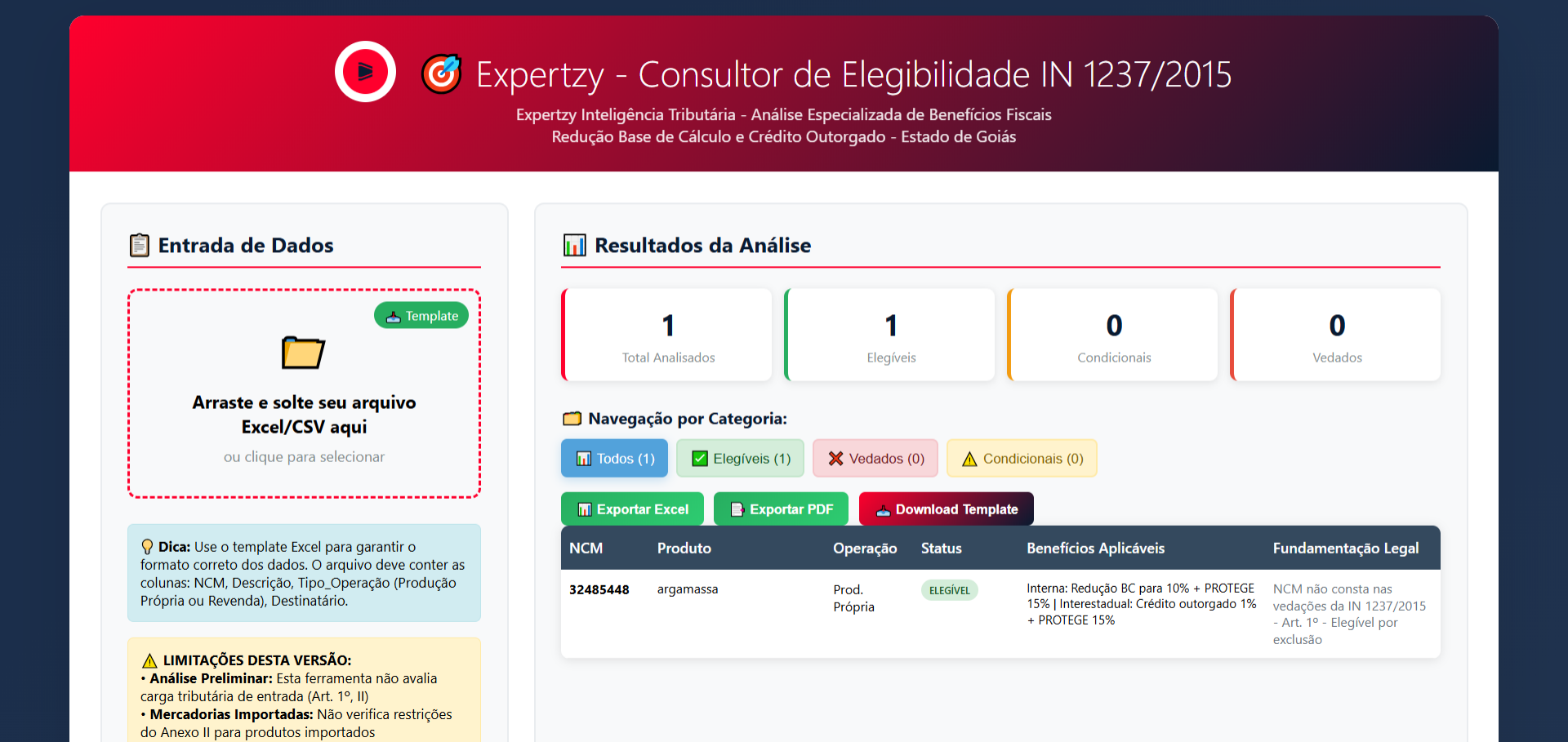The height and width of the screenshot is (742, 1568).
Task: Click the file drop zone to select file
Action: (304, 424)
